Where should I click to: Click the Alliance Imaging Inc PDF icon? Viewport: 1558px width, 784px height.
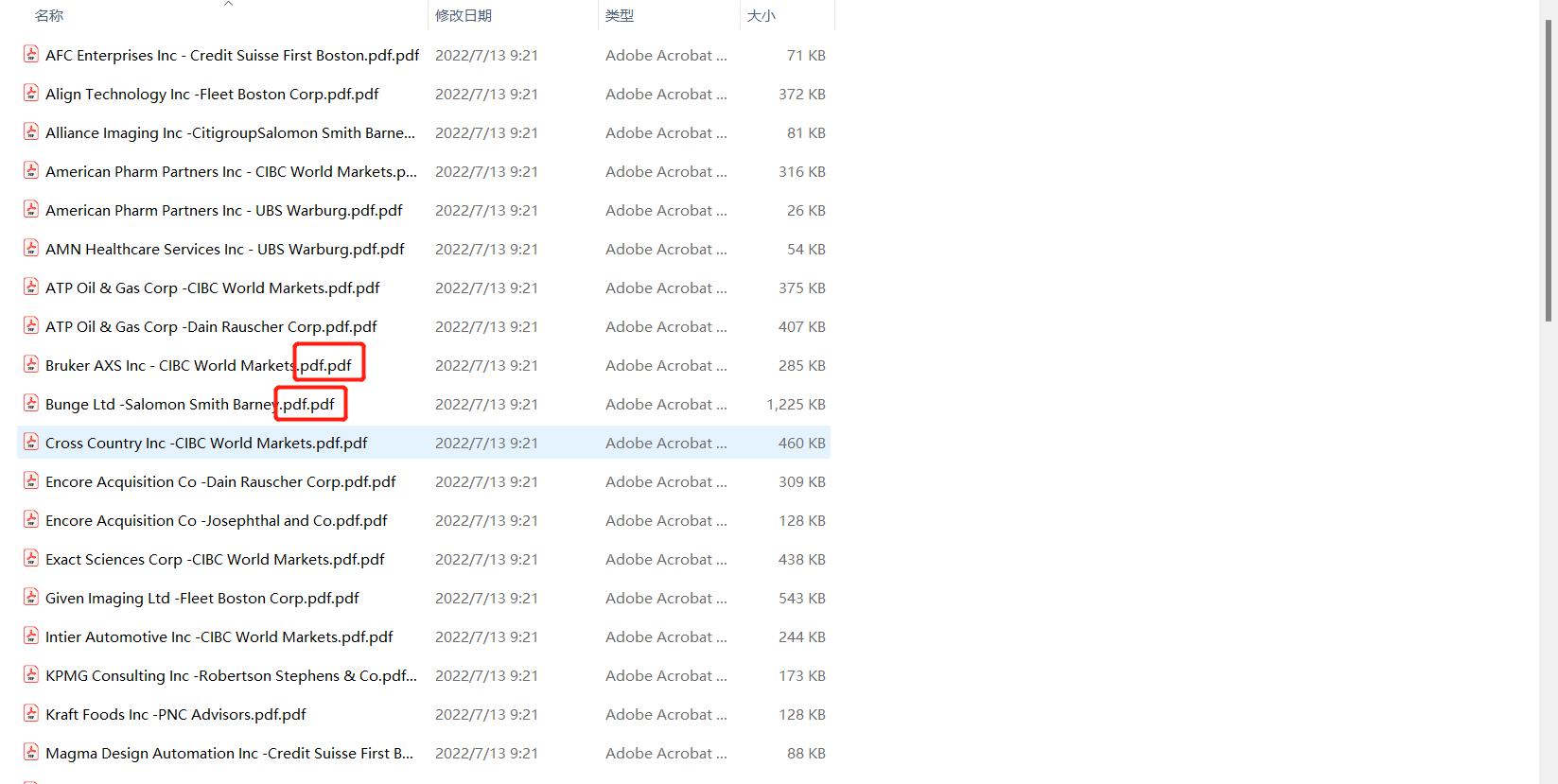(31, 131)
